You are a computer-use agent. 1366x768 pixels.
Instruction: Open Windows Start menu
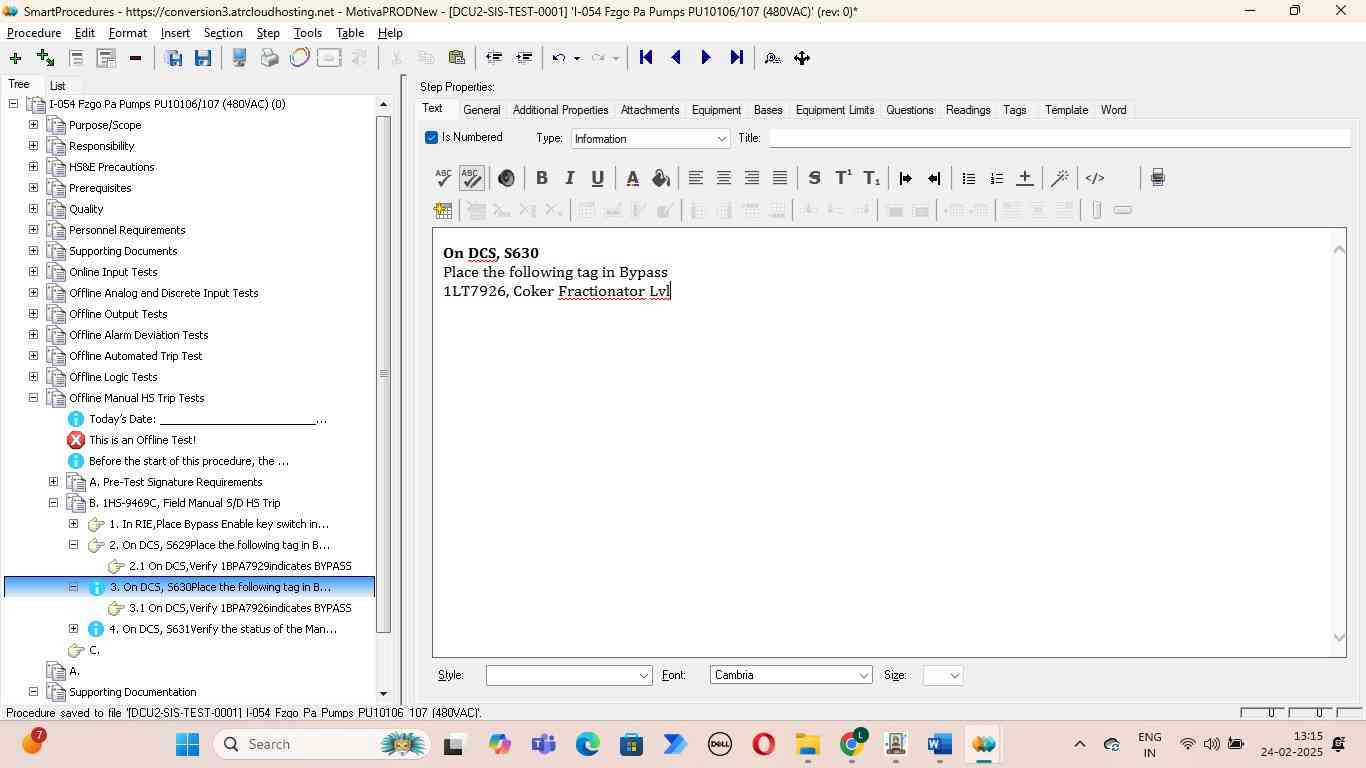tap(187, 744)
